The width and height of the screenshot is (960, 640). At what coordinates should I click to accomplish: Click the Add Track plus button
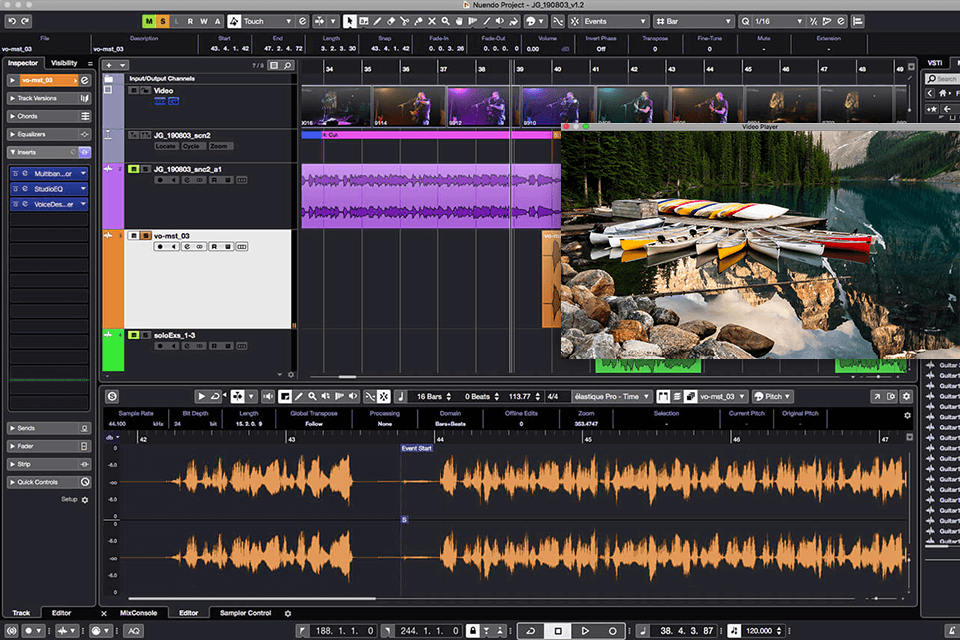pos(110,65)
